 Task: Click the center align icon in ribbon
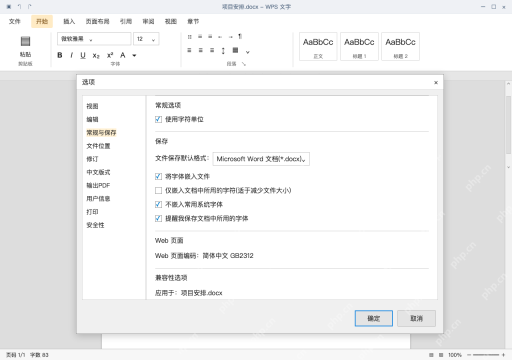(x=201, y=50)
